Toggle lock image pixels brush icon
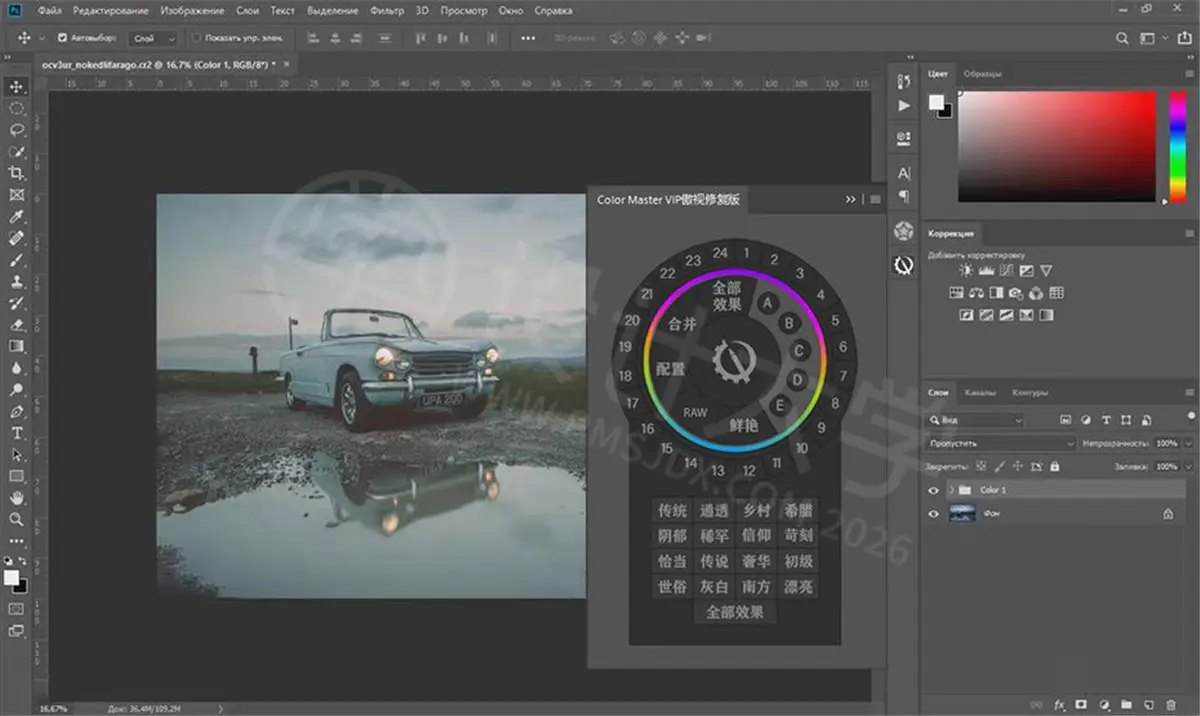 click(x=999, y=466)
